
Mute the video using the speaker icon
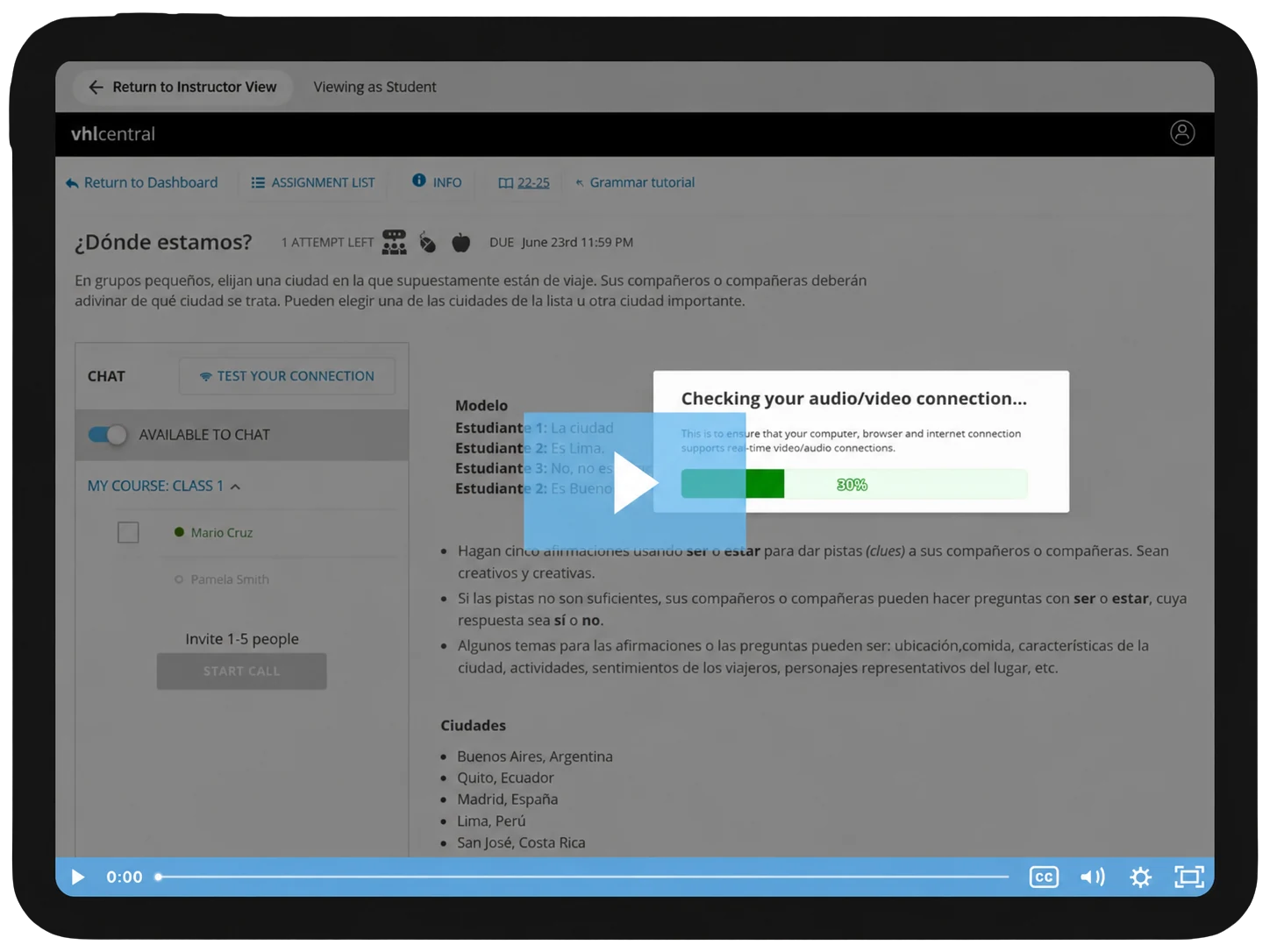(x=1092, y=877)
